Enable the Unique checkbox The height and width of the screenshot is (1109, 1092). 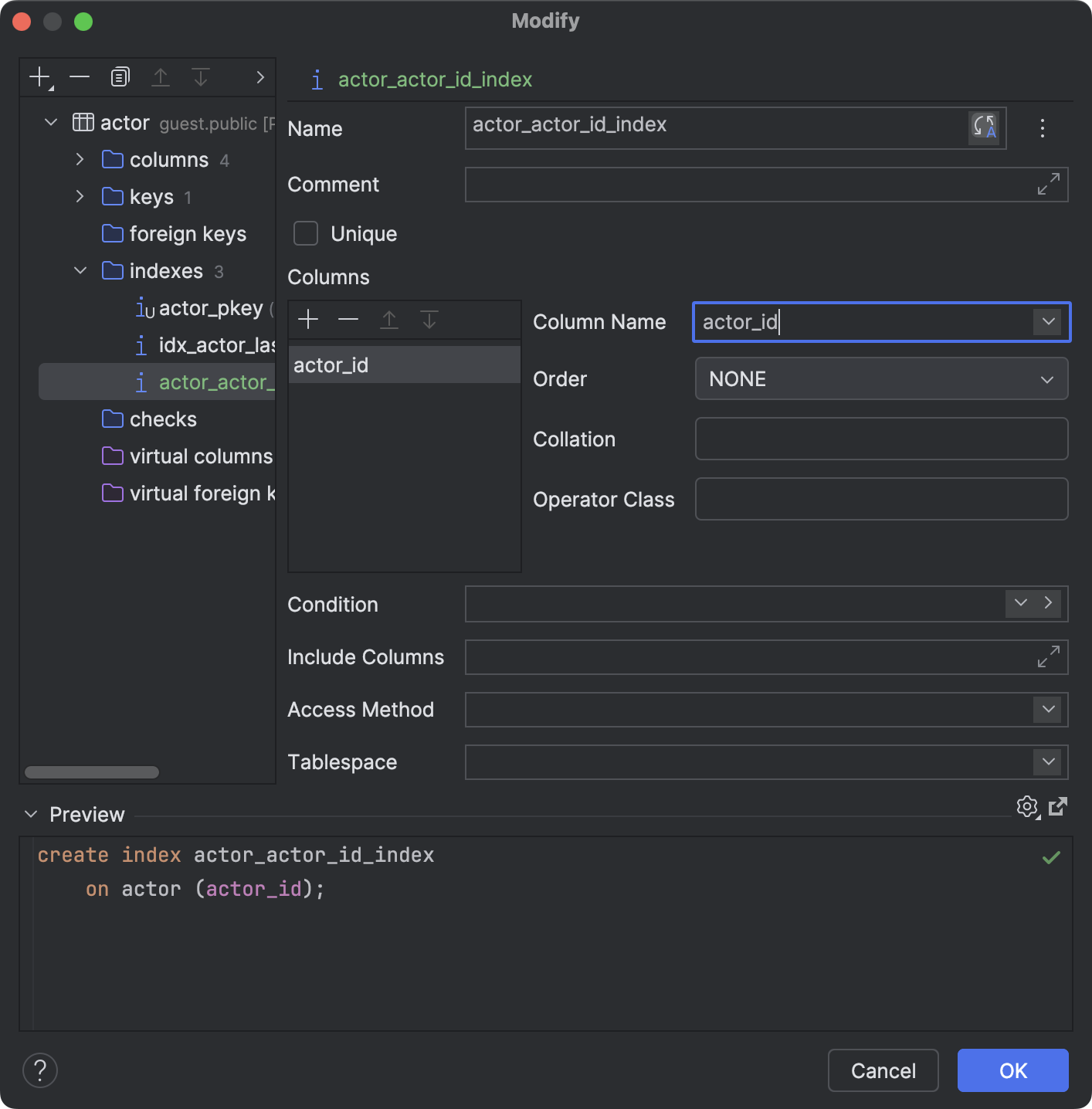point(306,233)
